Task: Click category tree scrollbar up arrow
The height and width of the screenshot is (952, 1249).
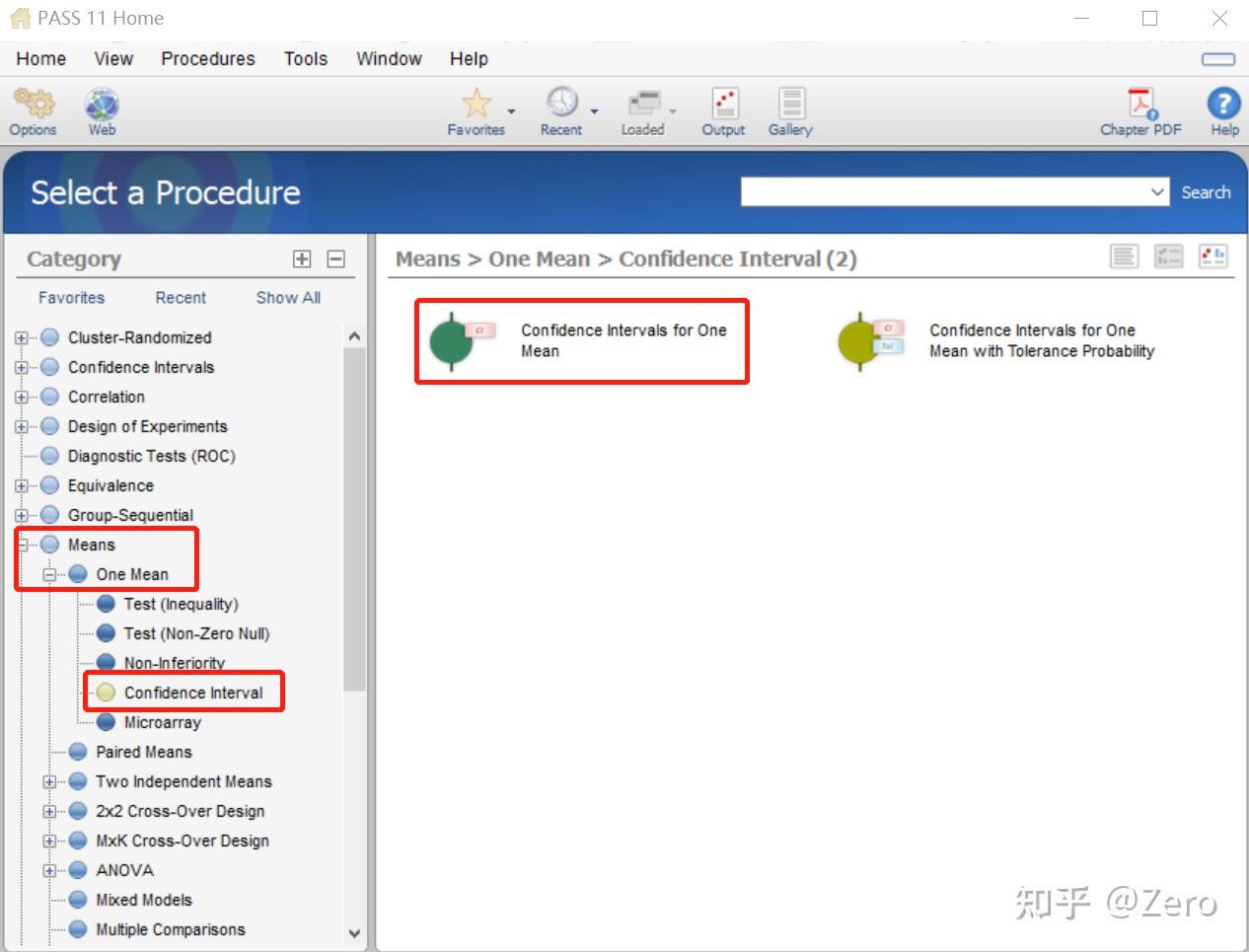Action: [354, 336]
